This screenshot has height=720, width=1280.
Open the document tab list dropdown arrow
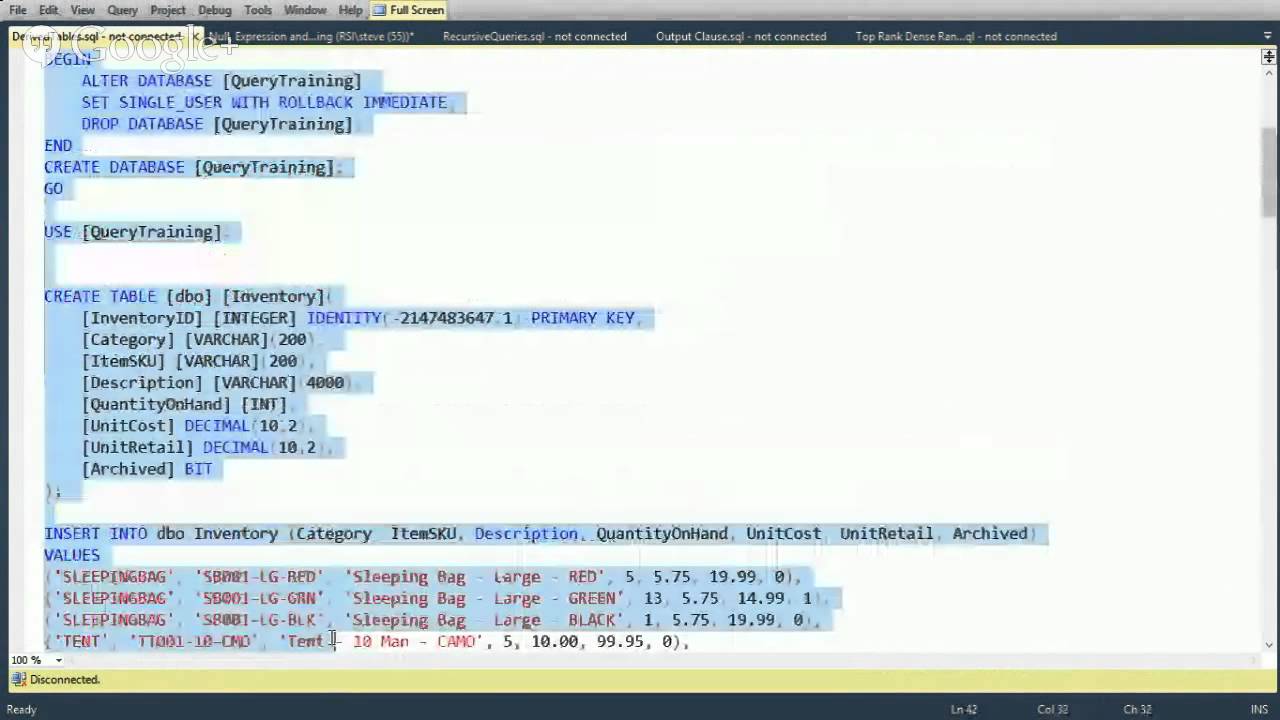[x=1267, y=36]
